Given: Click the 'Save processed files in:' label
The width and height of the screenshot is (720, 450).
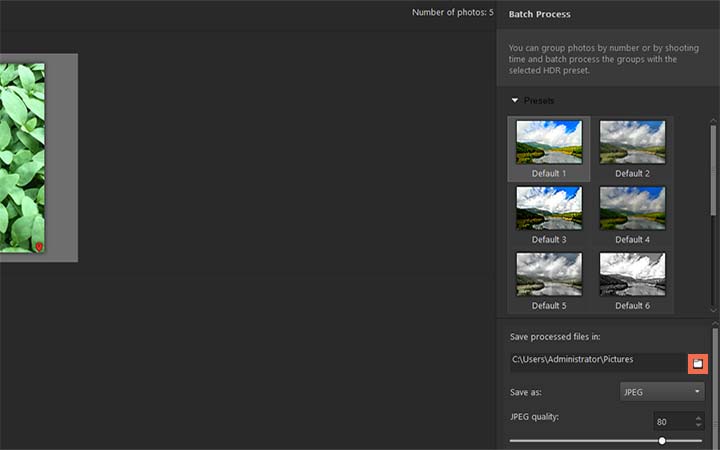Looking at the screenshot, I should coord(555,337).
